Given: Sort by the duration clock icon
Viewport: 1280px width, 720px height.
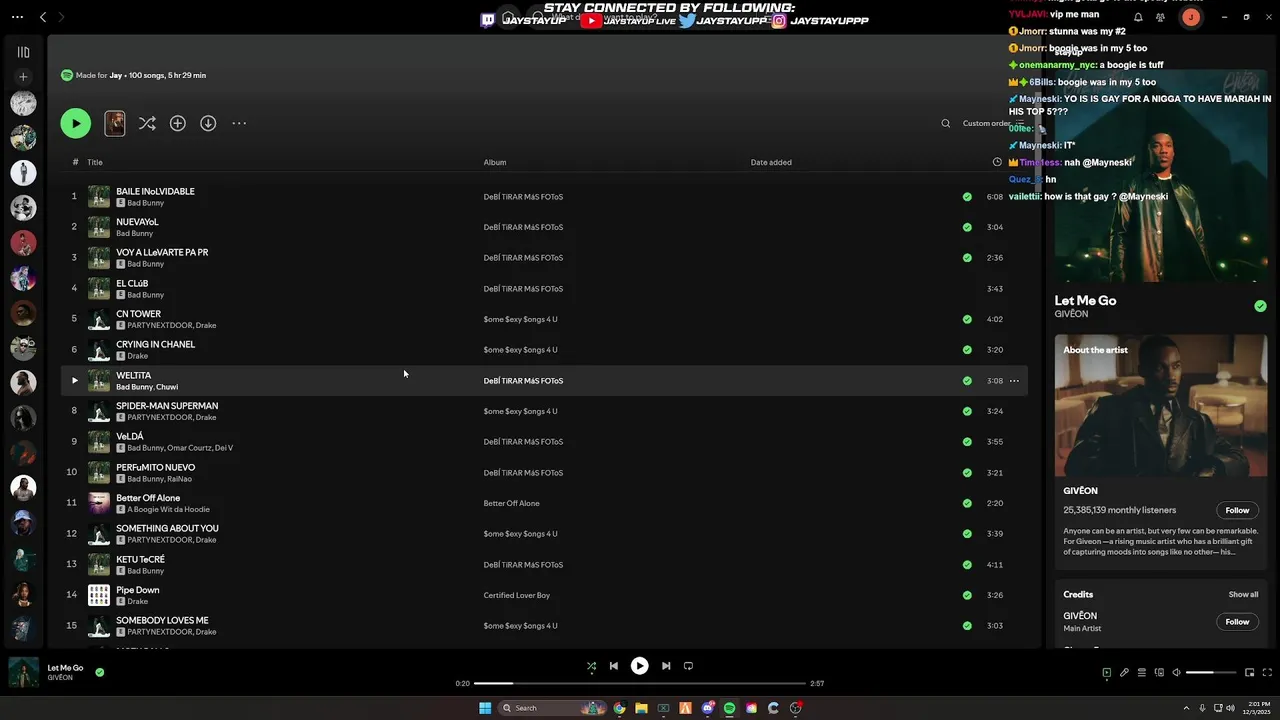Looking at the screenshot, I should [997, 162].
